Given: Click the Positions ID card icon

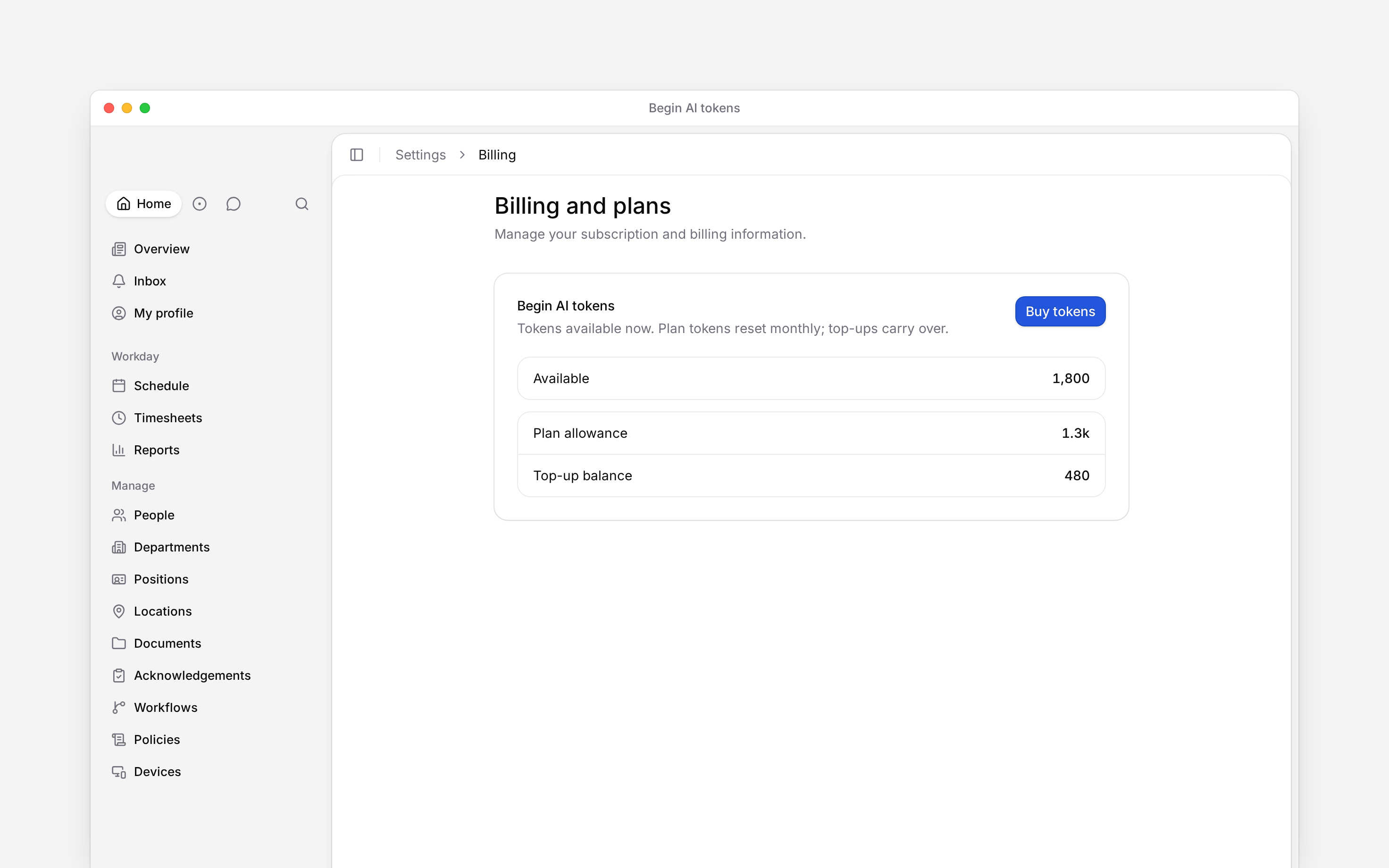Looking at the screenshot, I should tap(119, 579).
